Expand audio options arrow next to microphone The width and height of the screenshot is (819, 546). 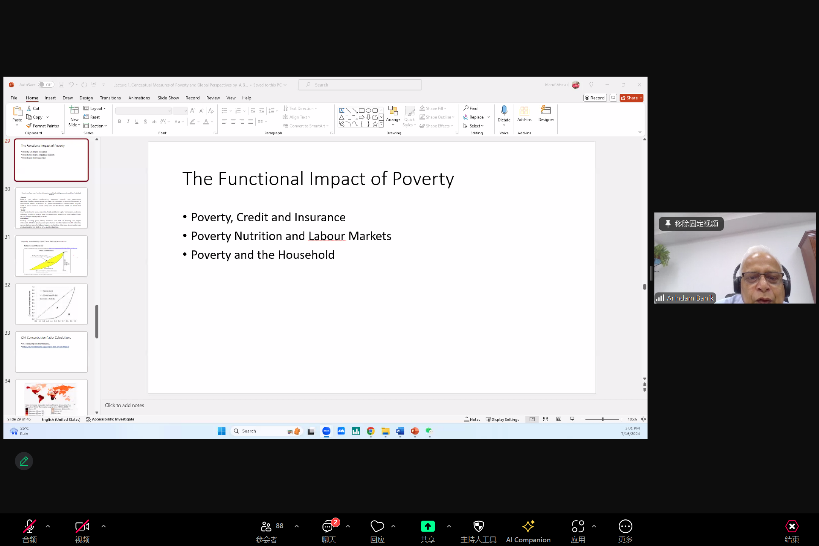click(x=48, y=525)
